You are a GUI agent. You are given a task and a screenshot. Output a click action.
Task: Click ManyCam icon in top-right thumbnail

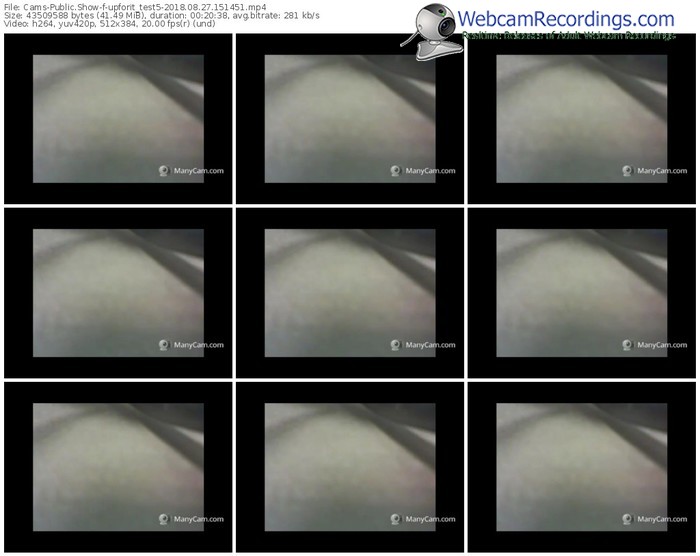[627, 171]
